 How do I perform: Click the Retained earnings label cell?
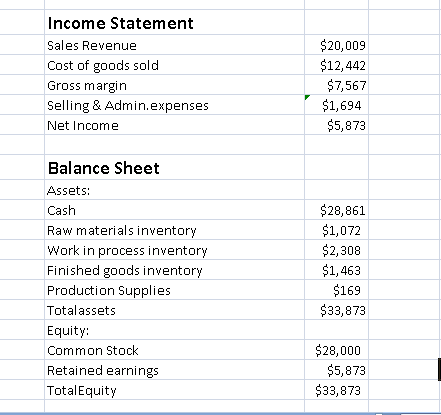pyautogui.click(x=174, y=370)
